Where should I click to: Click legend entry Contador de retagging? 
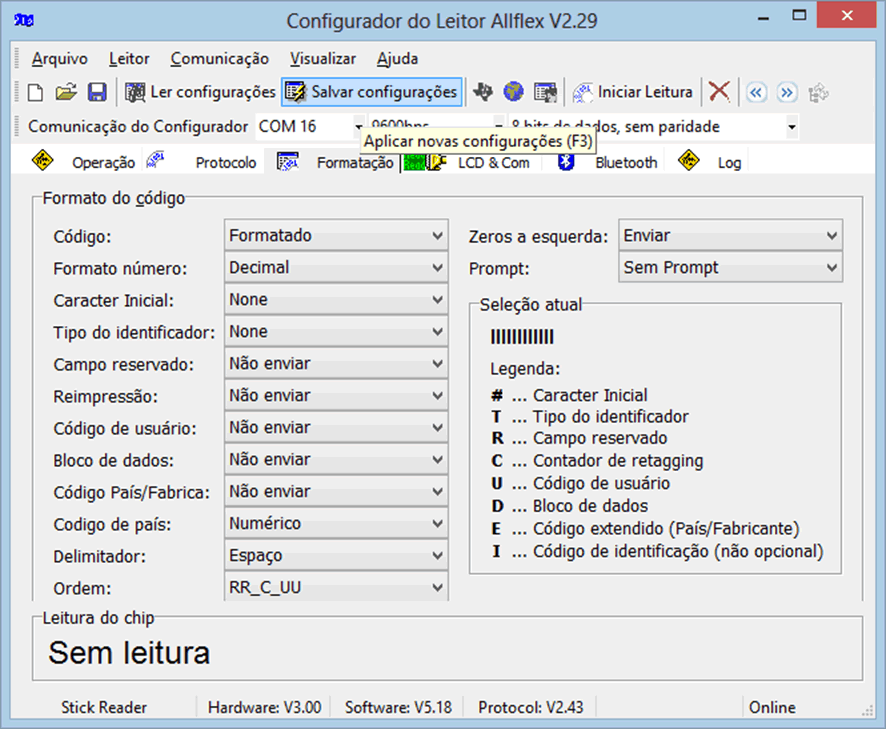618,461
